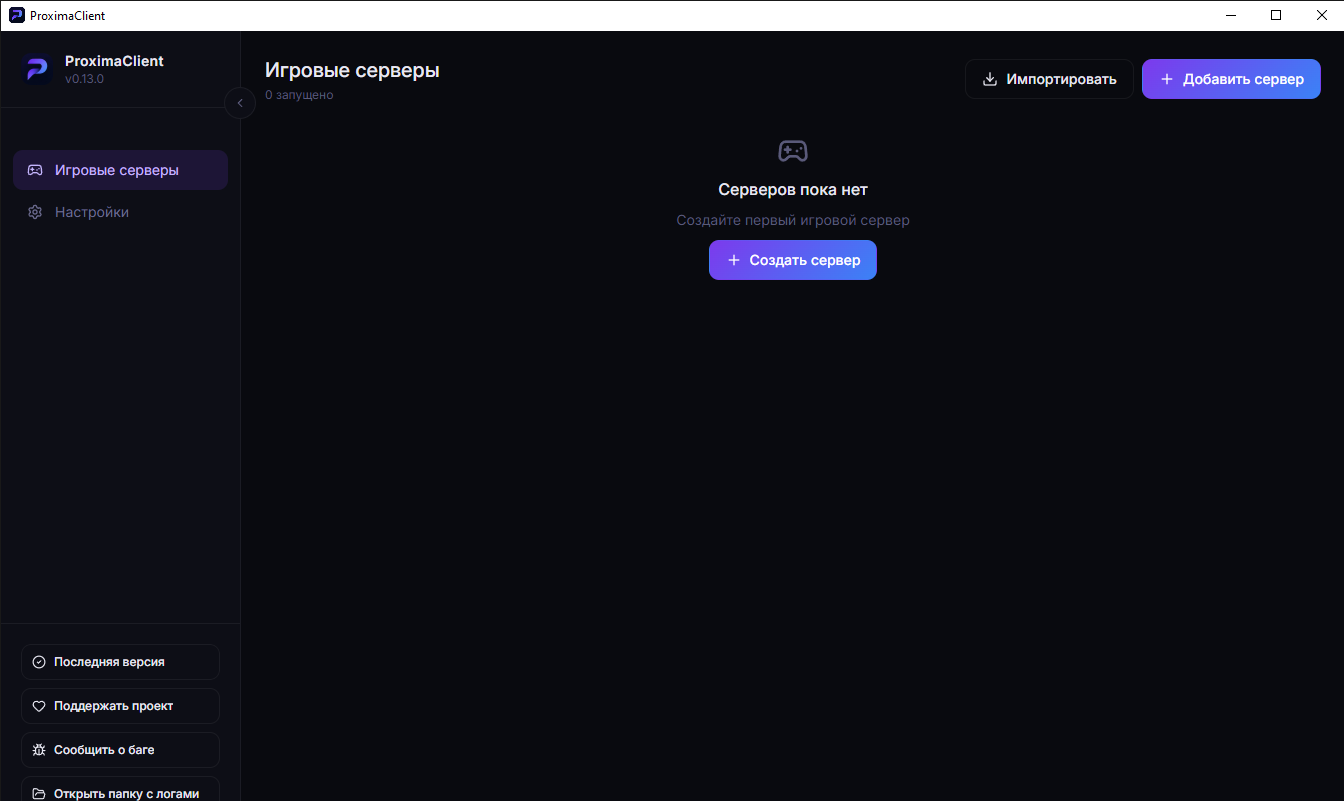Click the gear icon beside Настройки
Screen dimensions: 1344x801
(x=35, y=212)
